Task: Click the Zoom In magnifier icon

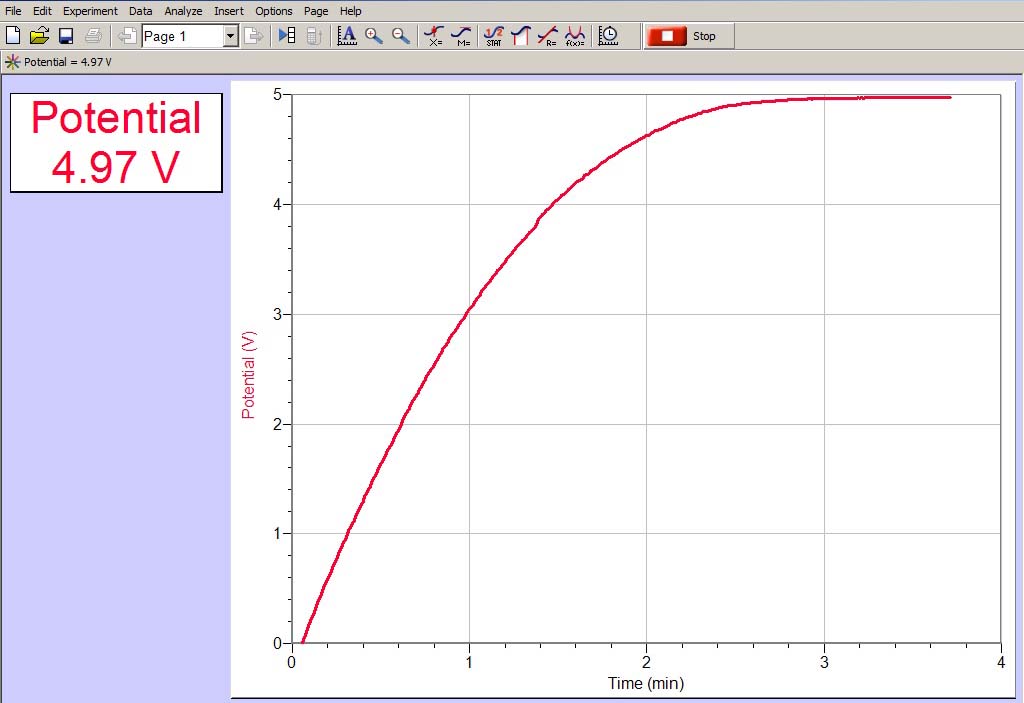Action: point(374,36)
